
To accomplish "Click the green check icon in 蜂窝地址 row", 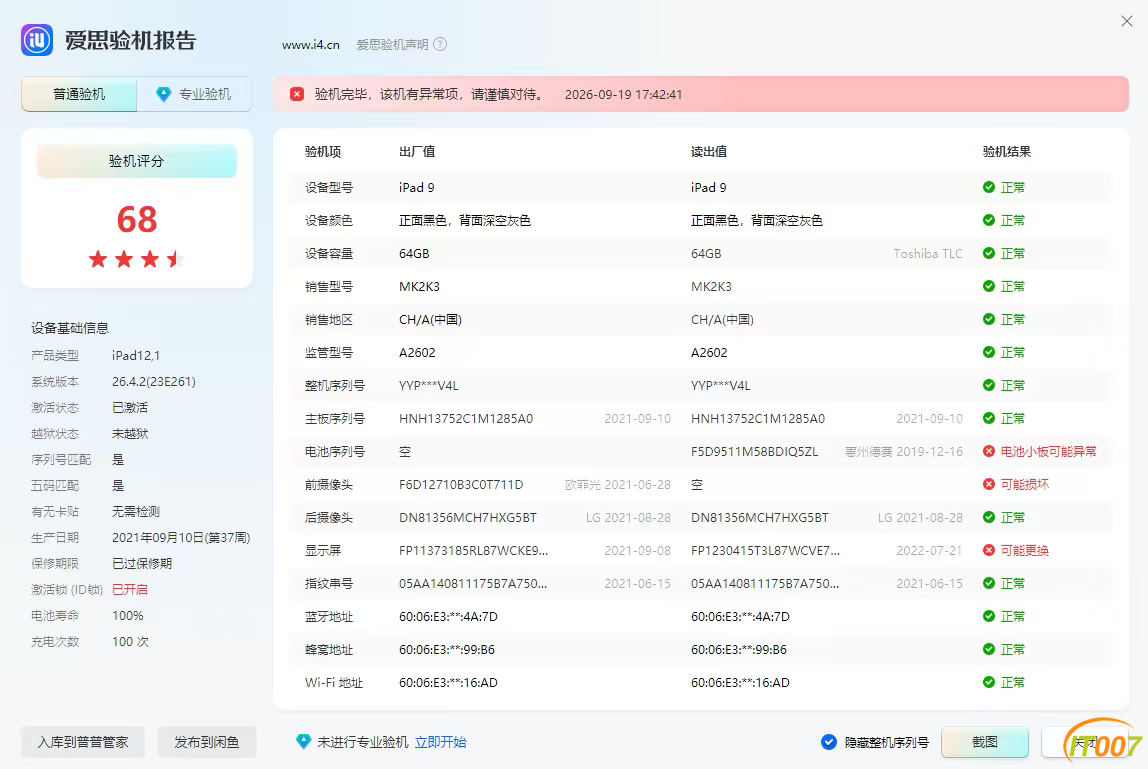I will click(988, 649).
